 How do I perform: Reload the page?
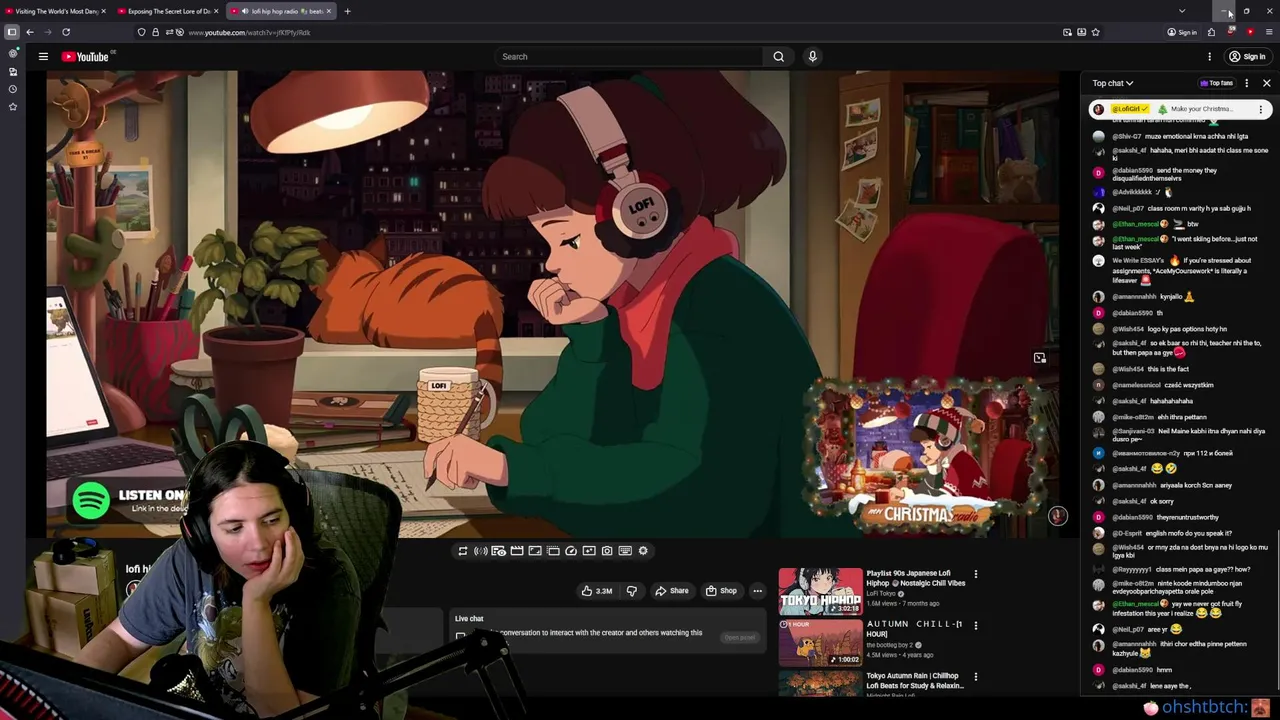pyautogui.click(x=66, y=32)
